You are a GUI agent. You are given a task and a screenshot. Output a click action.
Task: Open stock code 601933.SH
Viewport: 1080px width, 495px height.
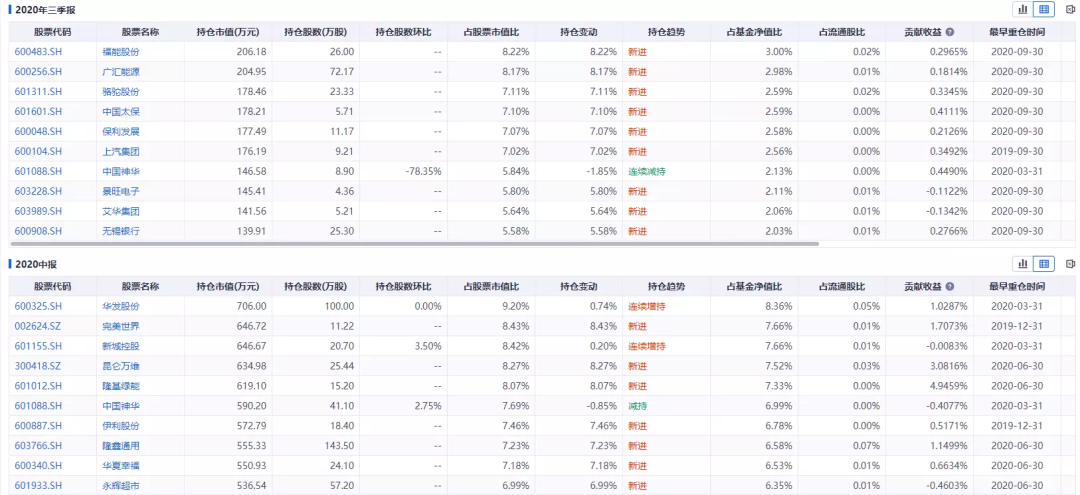(x=39, y=485)
